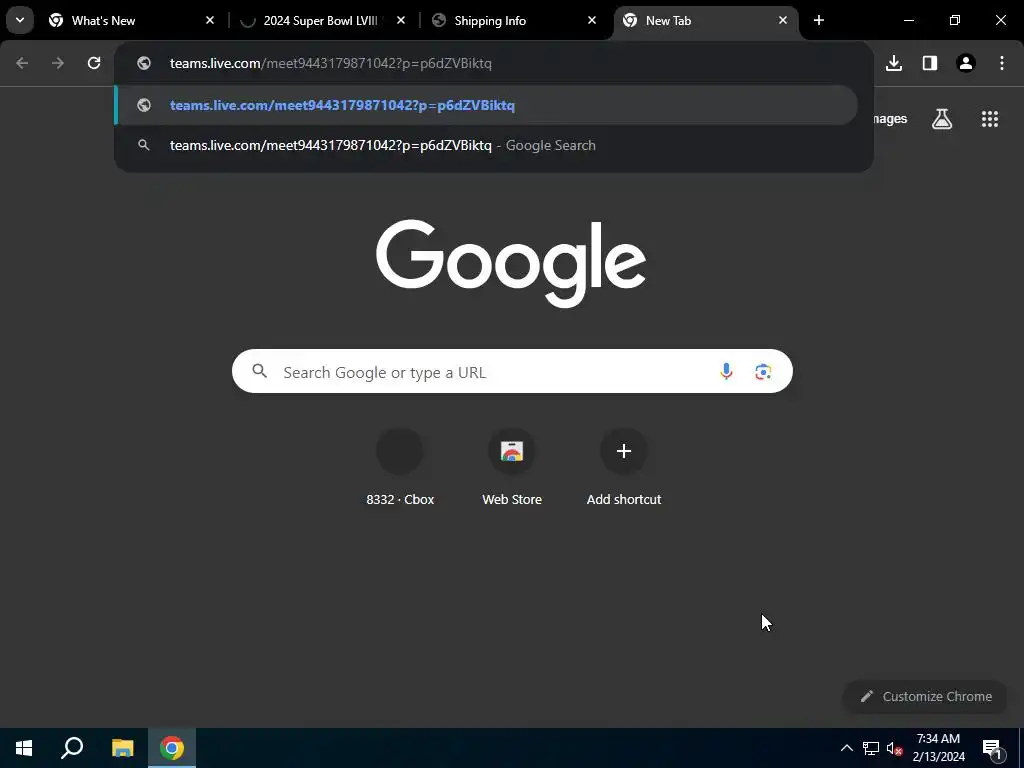Image resolution: width=1024 pixels, height=768 pixels.
Task: Open the Chrome three-dot menu
Action: [1001, 63]
